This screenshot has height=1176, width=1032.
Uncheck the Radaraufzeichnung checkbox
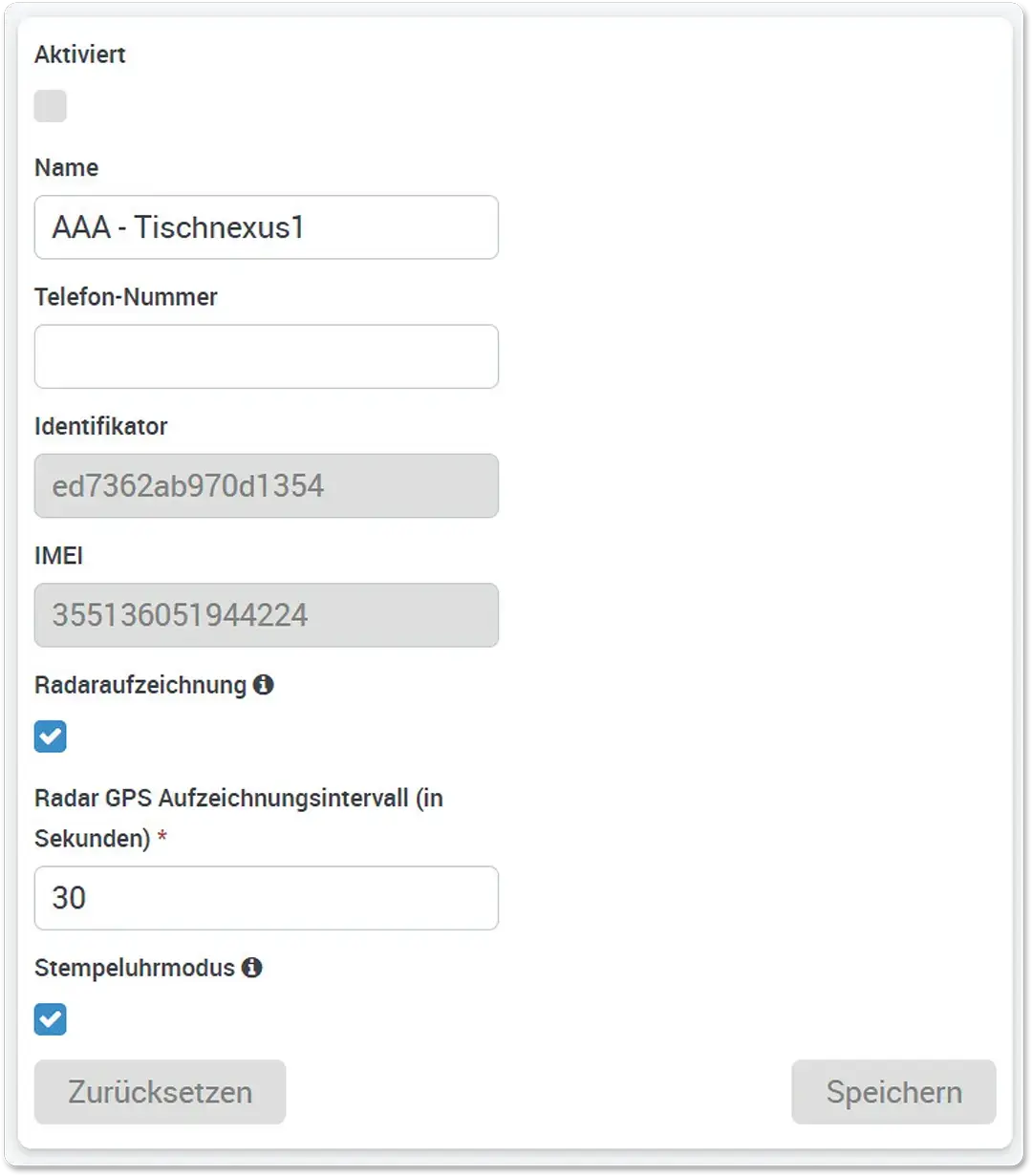[x=51, y=737]
